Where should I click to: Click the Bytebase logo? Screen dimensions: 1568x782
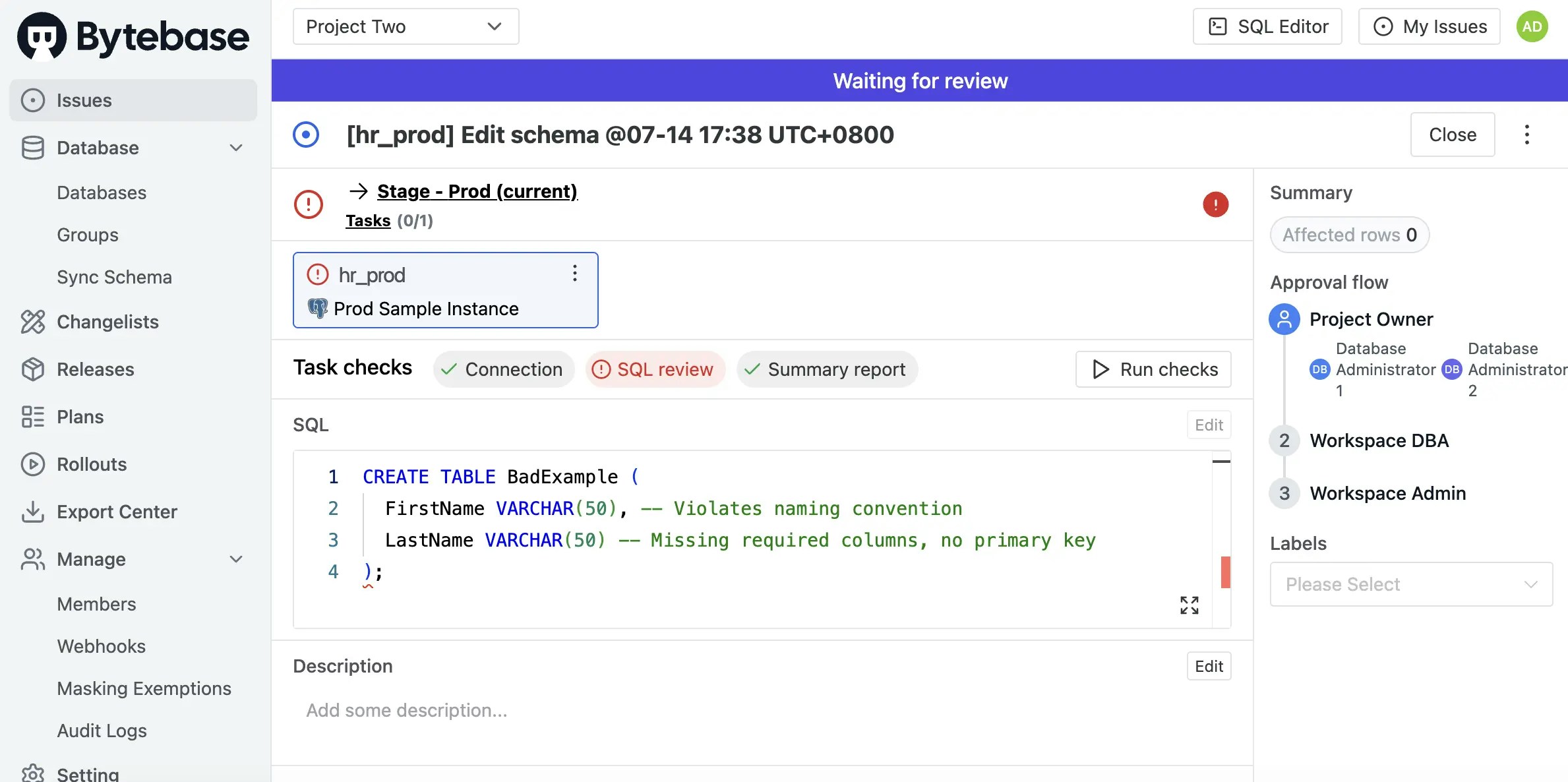(x=132, y=35)
